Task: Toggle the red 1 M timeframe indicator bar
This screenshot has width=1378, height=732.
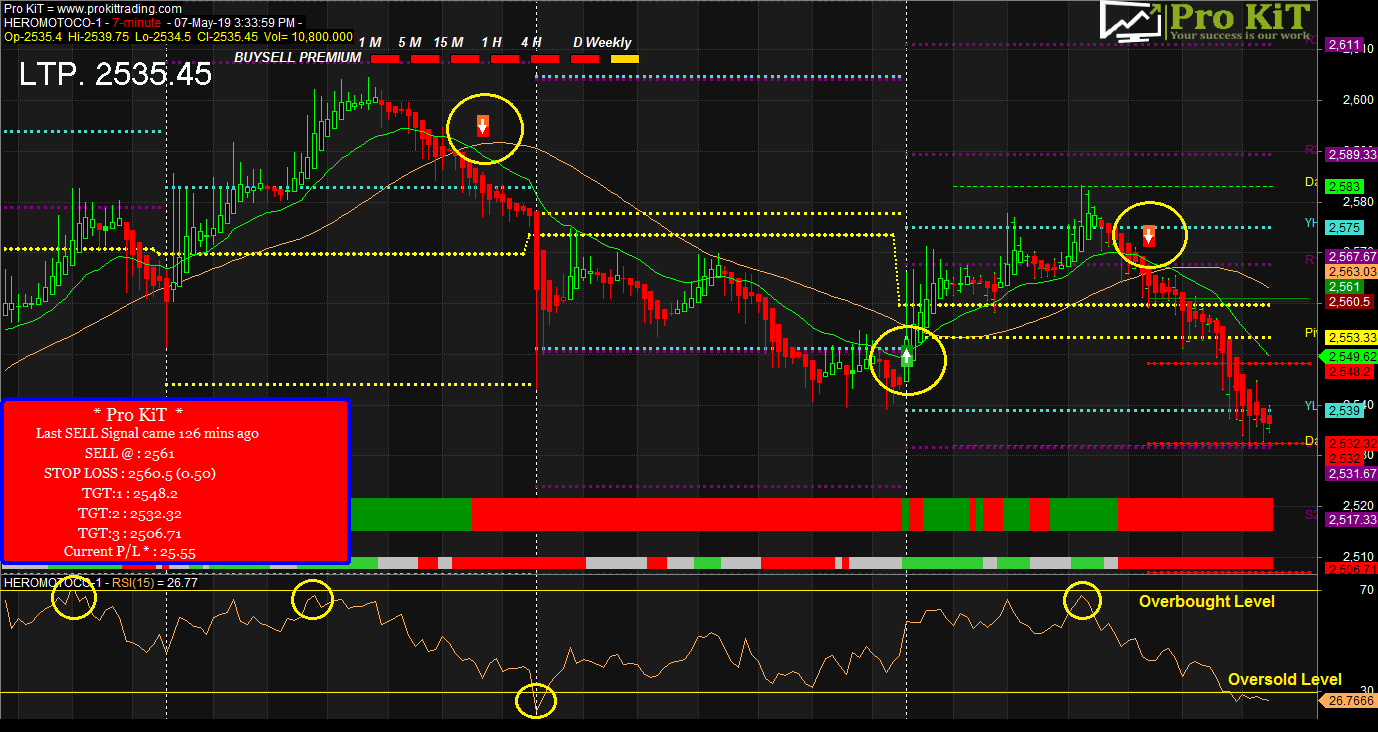Action: pyautogui.click(x=384, y=59)
